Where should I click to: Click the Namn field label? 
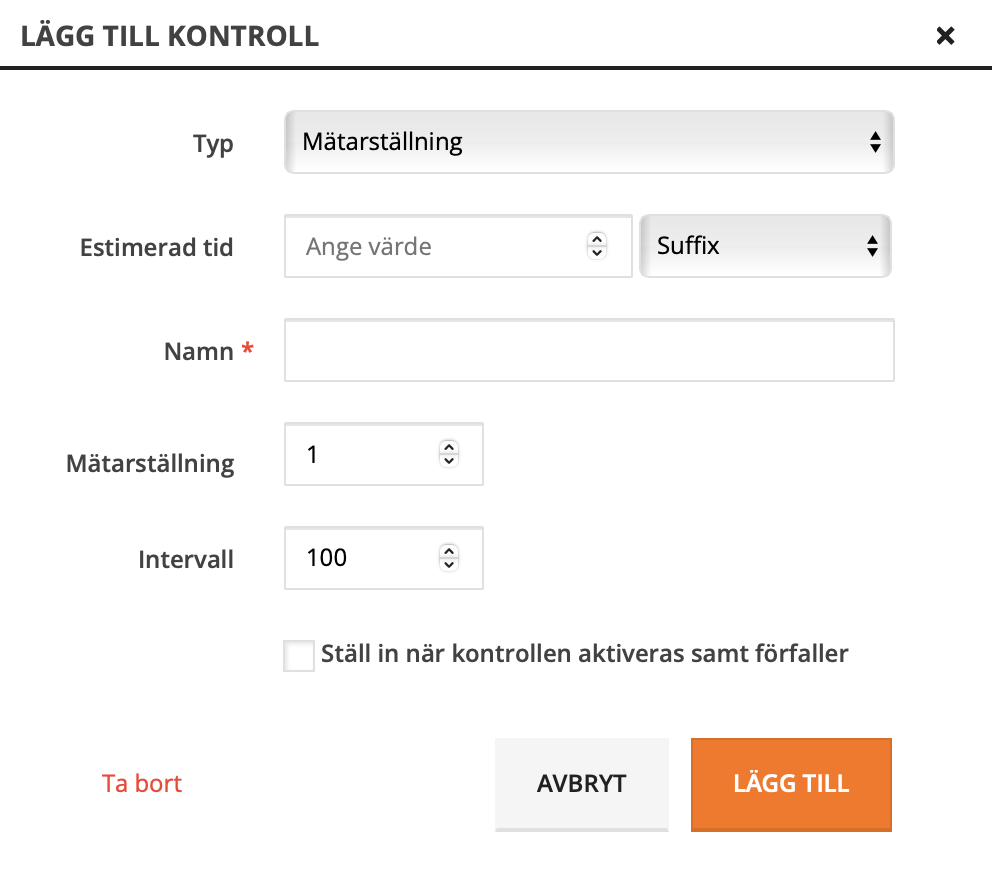198,352
